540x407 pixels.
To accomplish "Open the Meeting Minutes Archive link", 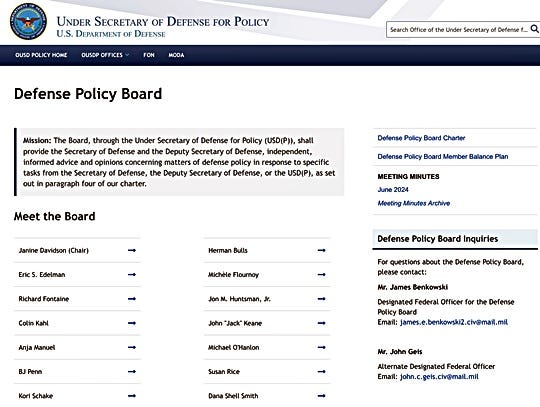I will (x=414, y=203).
